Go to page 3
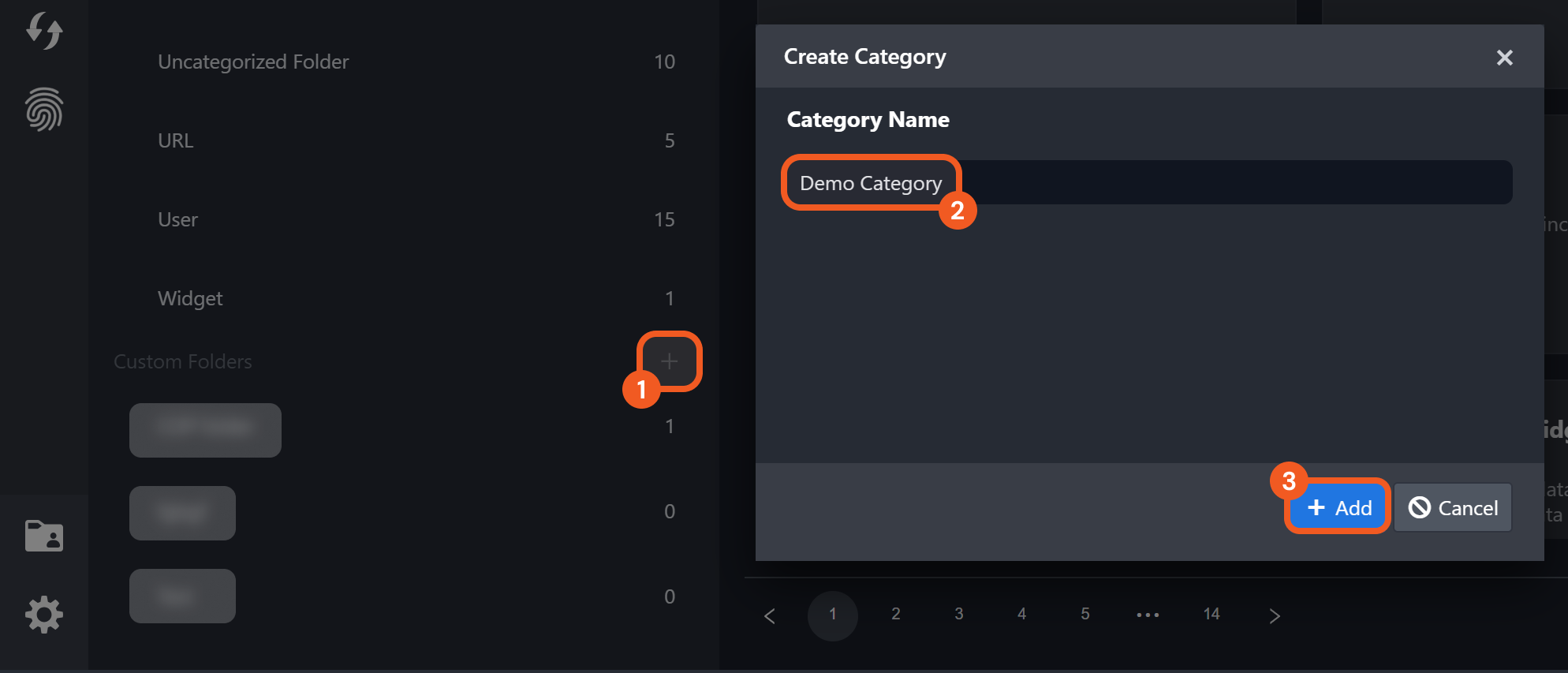This screenshot has width=1568, height=673. [959, 614]
